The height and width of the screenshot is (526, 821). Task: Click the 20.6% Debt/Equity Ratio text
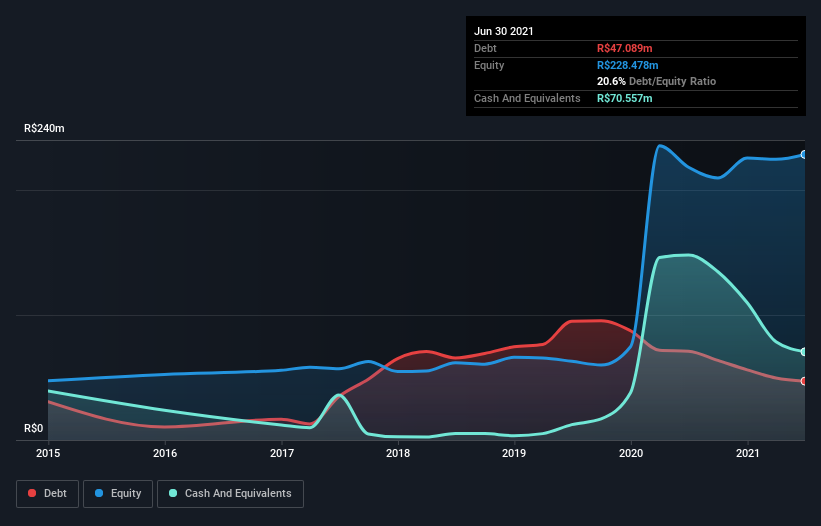[657, 82]
